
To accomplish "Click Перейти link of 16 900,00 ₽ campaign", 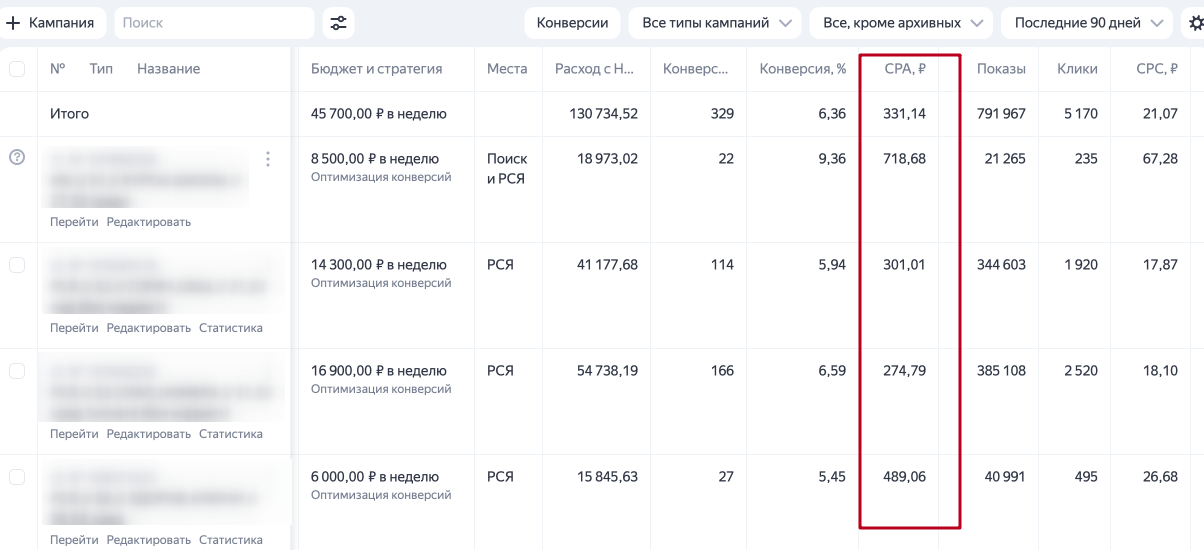I will tap(74, 434).
